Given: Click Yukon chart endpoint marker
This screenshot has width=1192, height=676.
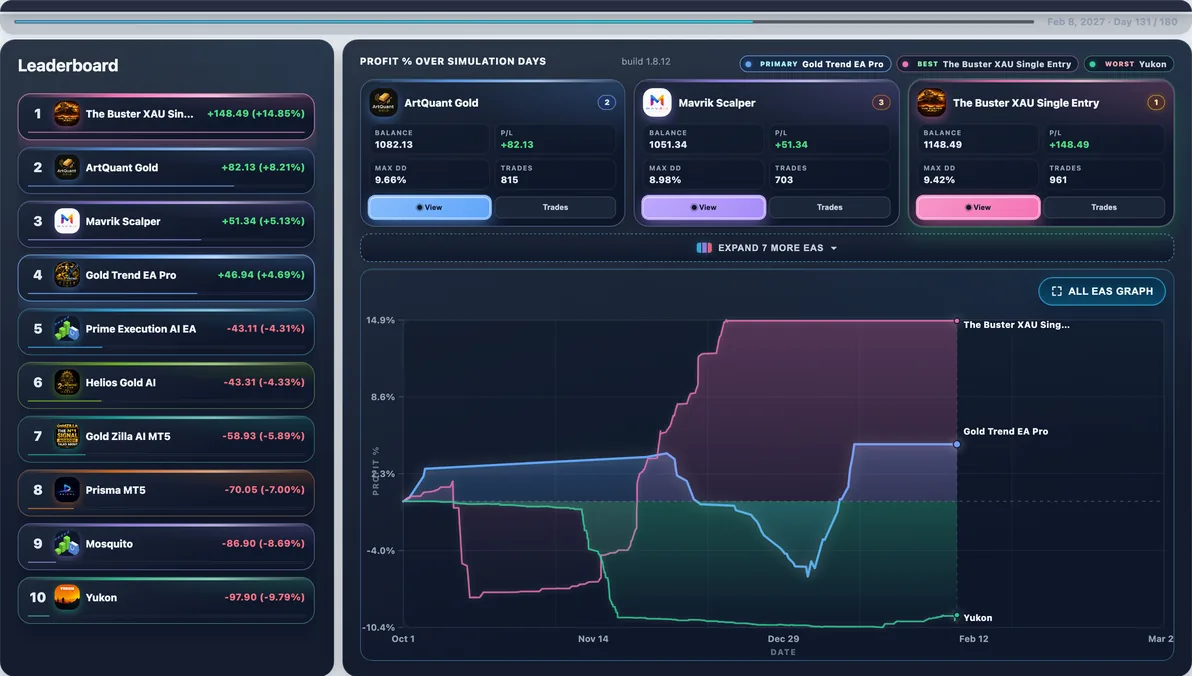Looking at the screenshot, I should 956,616.
